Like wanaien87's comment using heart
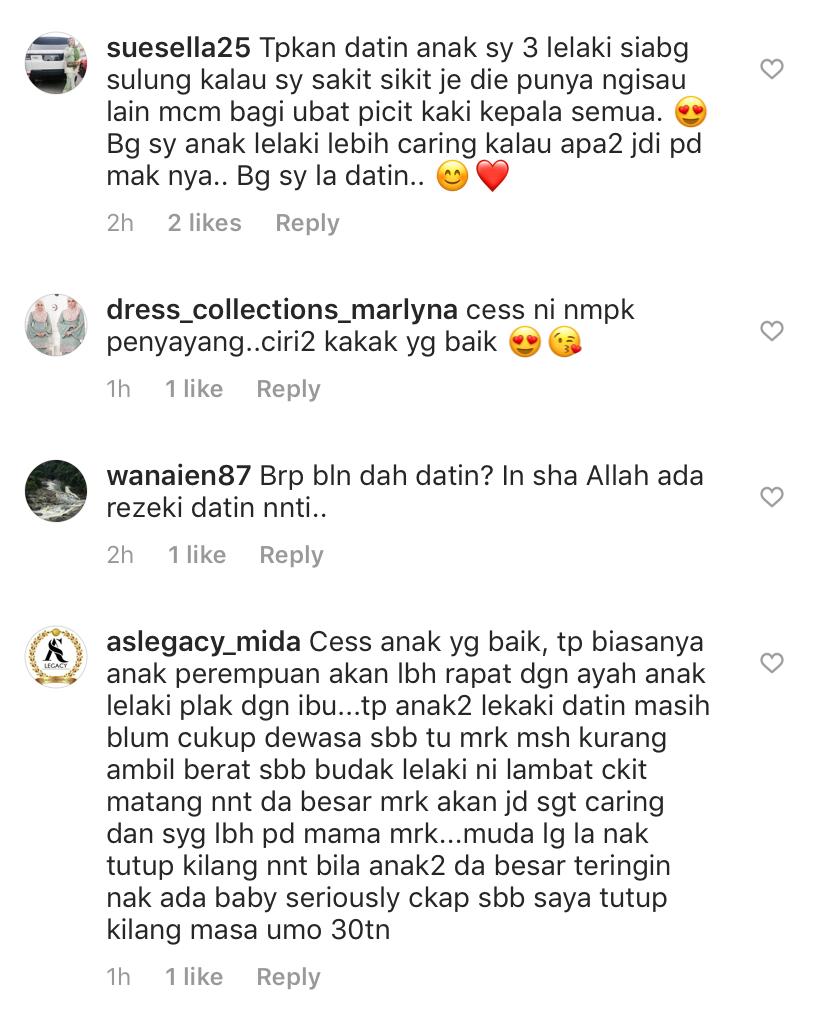828x1015 pixels. [771, 496]
